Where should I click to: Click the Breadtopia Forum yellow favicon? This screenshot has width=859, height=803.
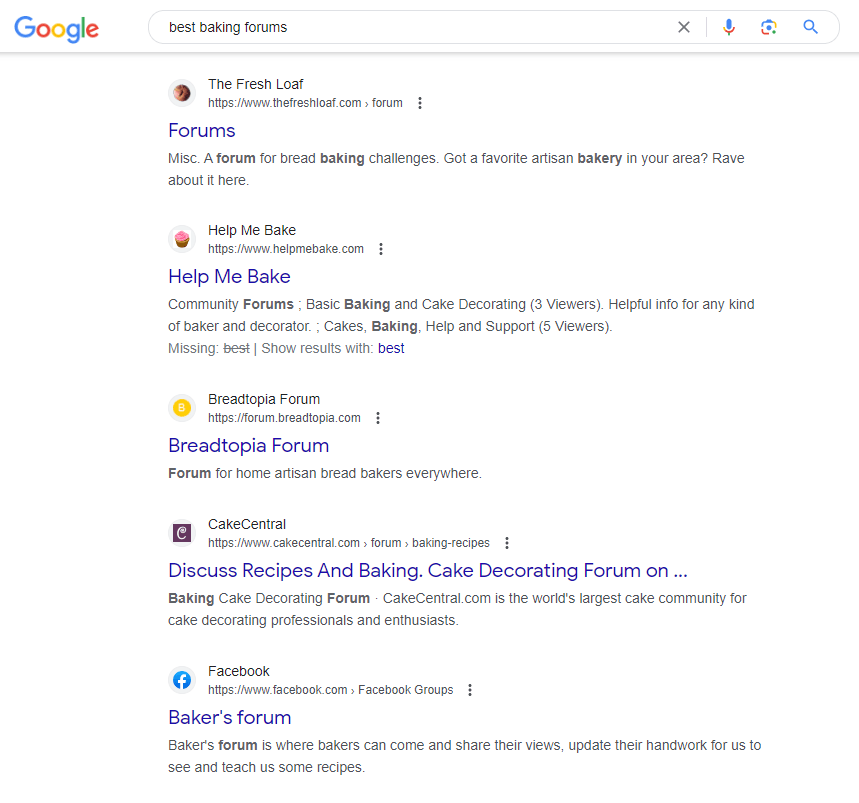tap(182, 408)
